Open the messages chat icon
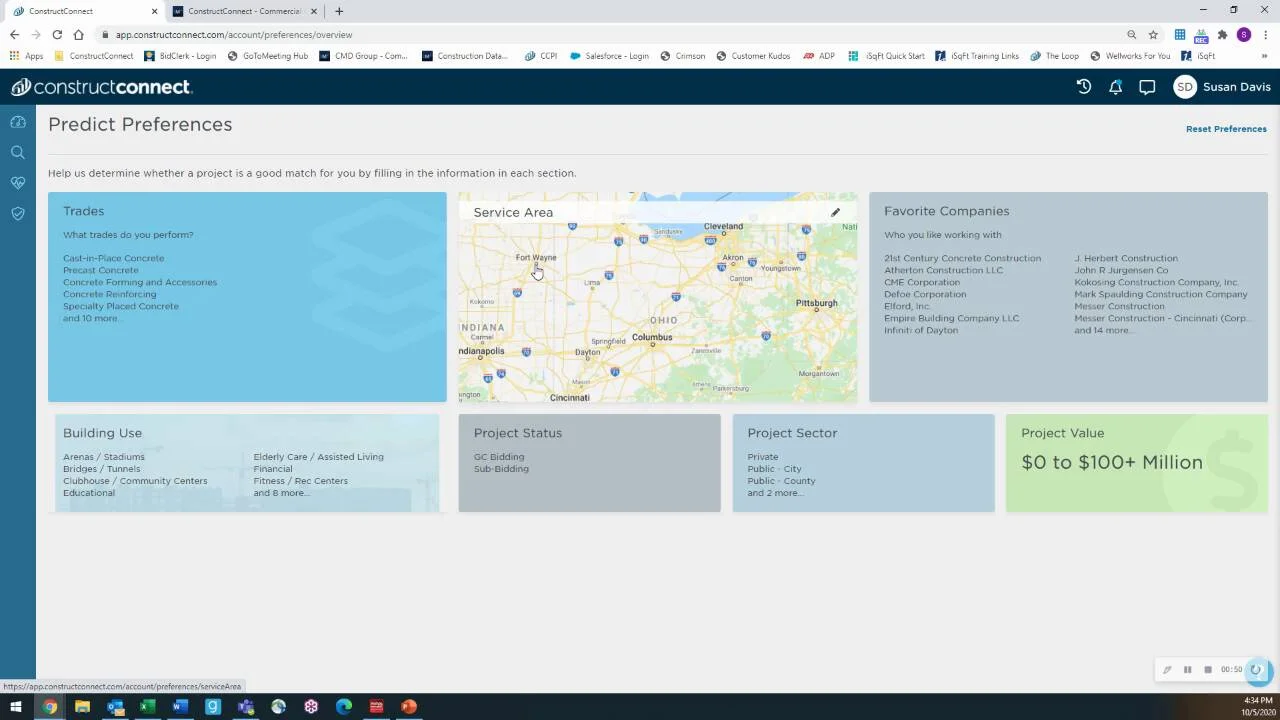Screen dimensions: 1280x720 (1147, 87)
